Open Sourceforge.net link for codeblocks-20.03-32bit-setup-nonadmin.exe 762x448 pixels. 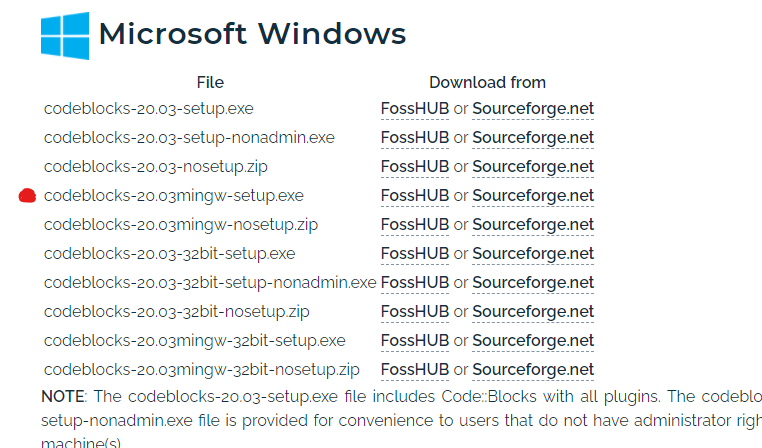point(533,282)
